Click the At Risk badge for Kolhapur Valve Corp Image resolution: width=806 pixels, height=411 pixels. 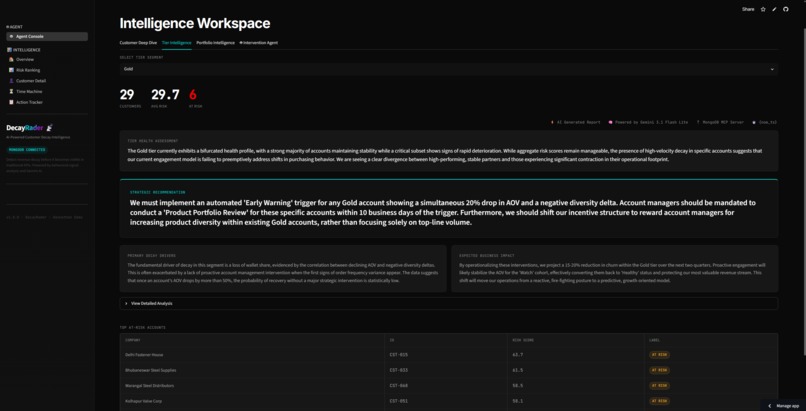[x=660, y=401]
